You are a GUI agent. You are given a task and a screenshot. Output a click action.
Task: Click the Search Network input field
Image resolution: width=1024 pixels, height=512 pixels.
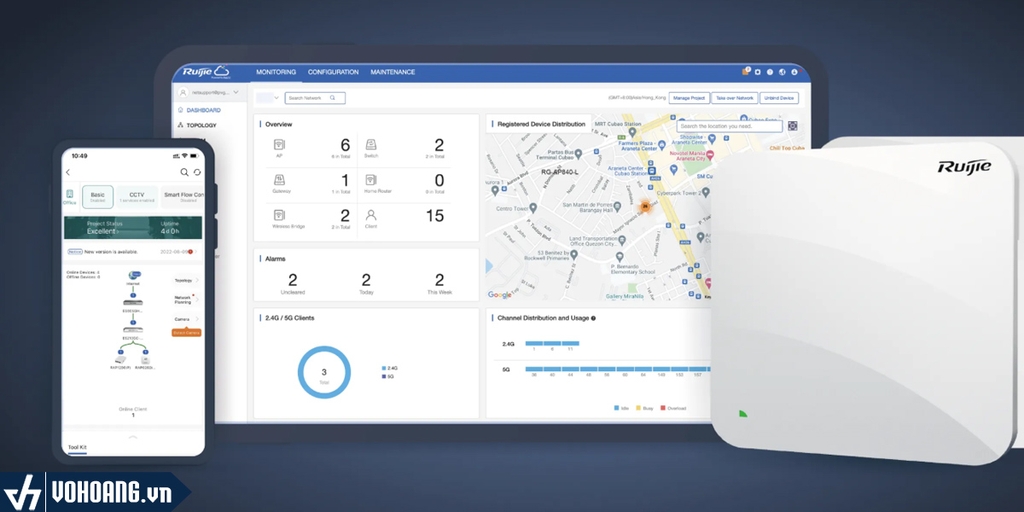tap(315, 98)
